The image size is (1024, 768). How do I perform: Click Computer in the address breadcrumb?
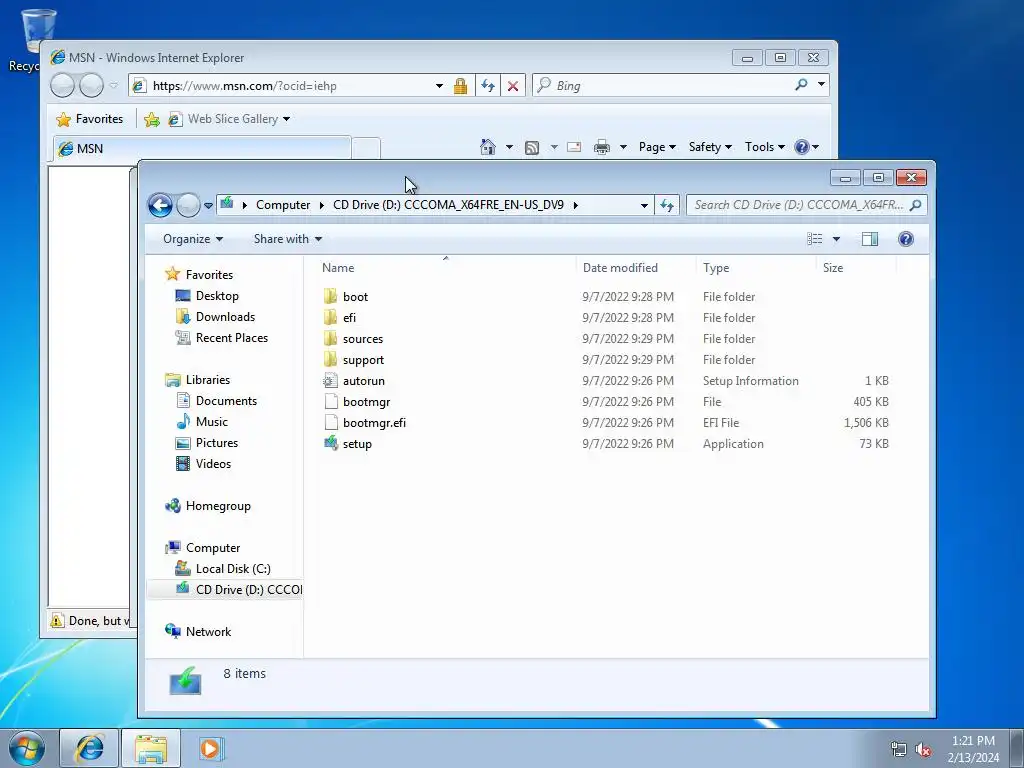(283, 205)
